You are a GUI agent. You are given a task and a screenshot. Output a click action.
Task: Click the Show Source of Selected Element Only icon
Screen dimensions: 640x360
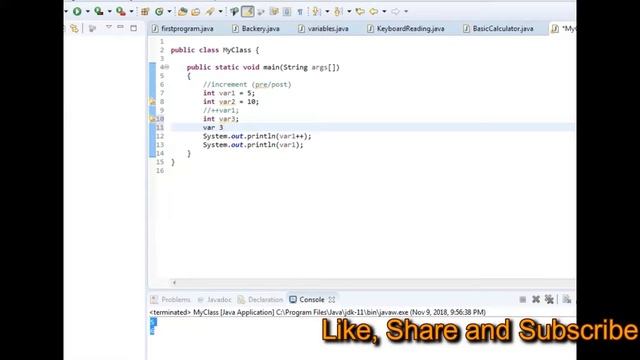[x=287, y=11]
